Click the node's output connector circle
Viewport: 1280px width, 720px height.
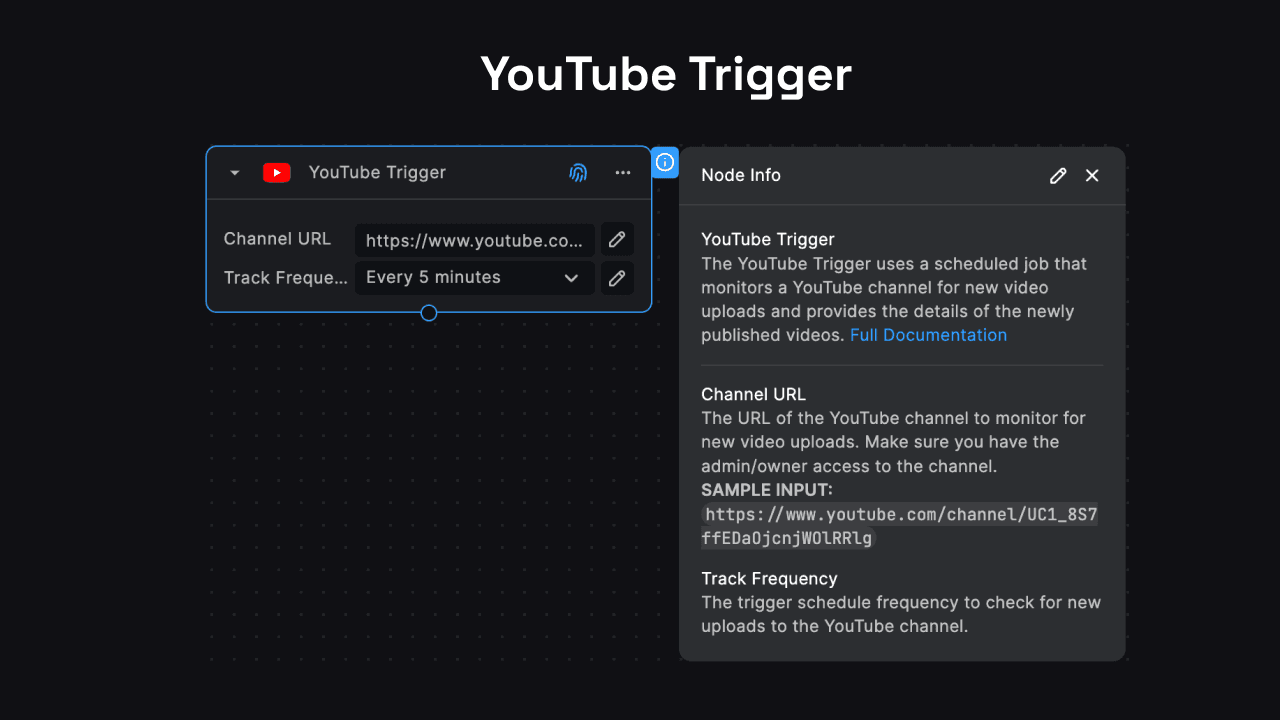coord(428,313)
